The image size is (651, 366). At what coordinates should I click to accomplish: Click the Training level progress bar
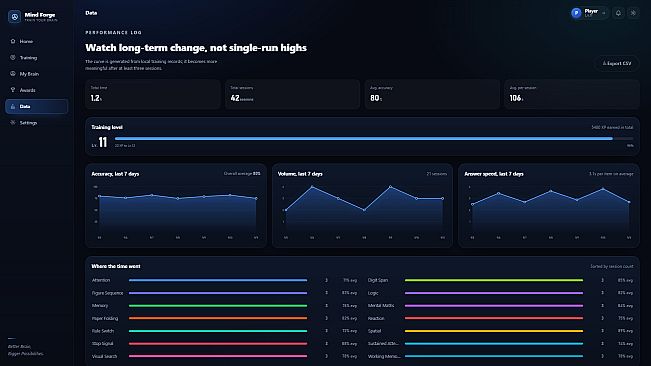point(374,139)
